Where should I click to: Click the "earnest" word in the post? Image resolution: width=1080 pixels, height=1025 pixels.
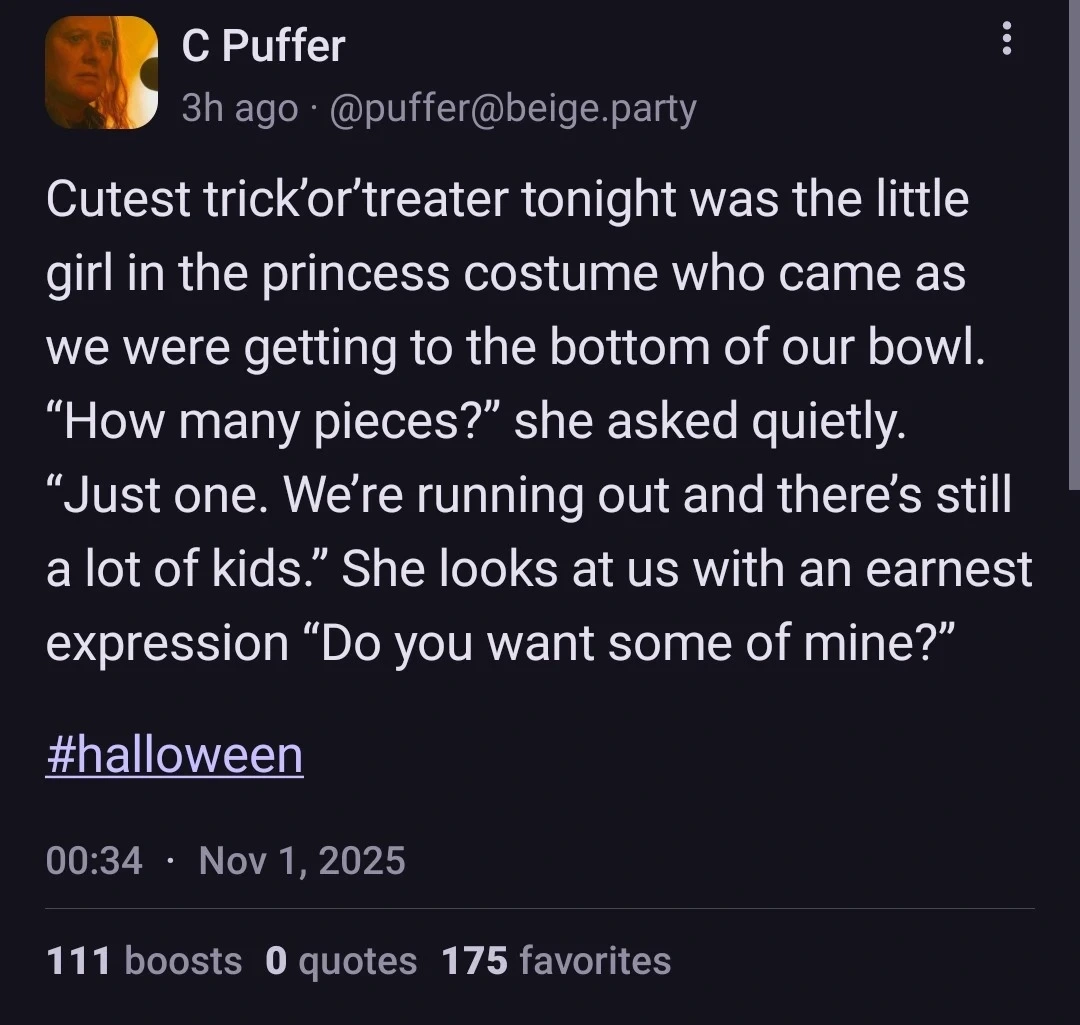[948, 569]
